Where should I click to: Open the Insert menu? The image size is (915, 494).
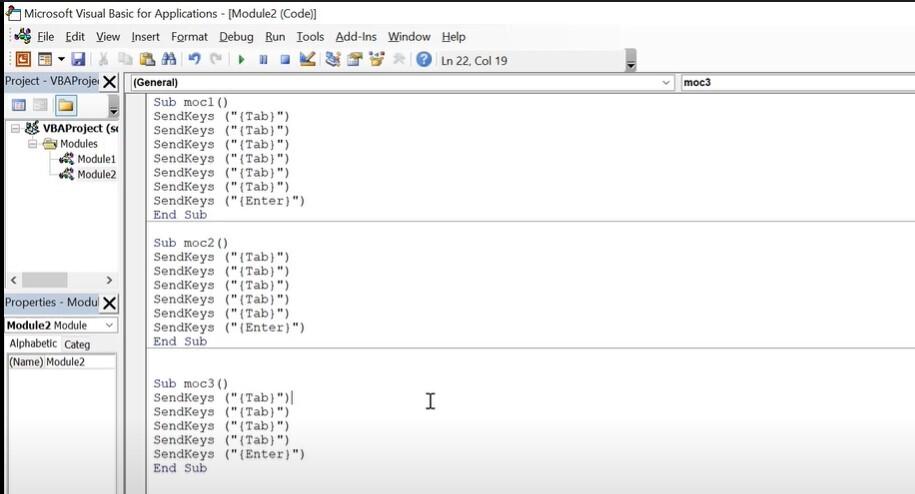pos(145,37)
